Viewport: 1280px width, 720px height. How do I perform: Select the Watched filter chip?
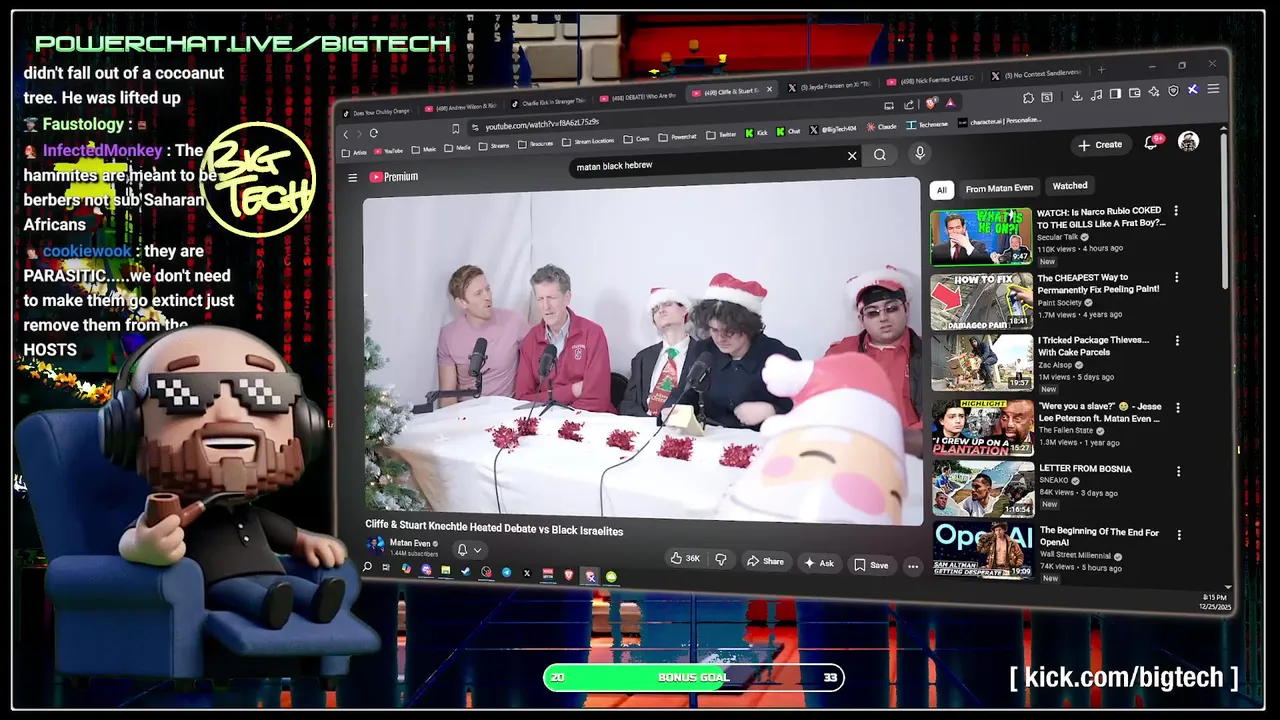point(1070,186)
